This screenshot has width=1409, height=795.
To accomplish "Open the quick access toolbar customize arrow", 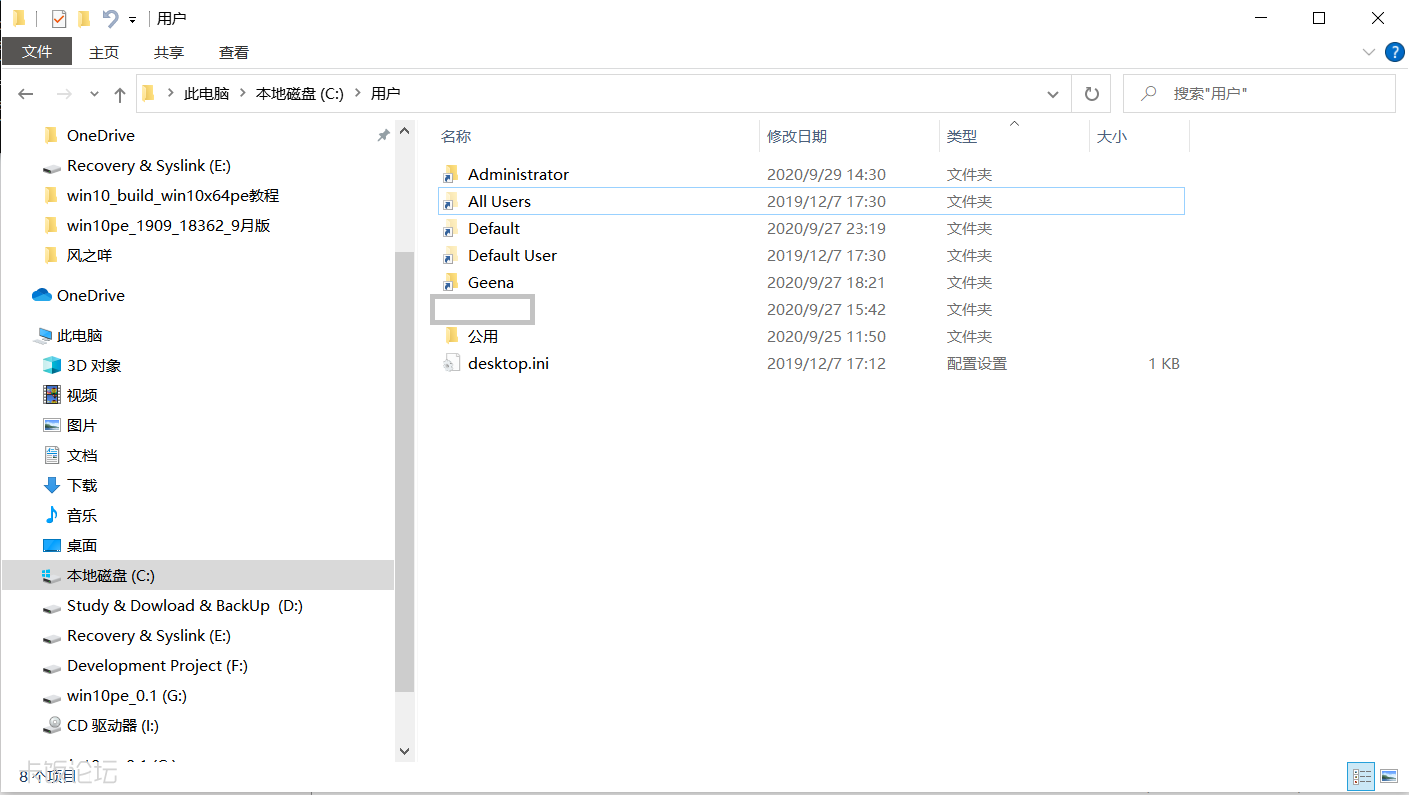I will click(x=132, y=19).
